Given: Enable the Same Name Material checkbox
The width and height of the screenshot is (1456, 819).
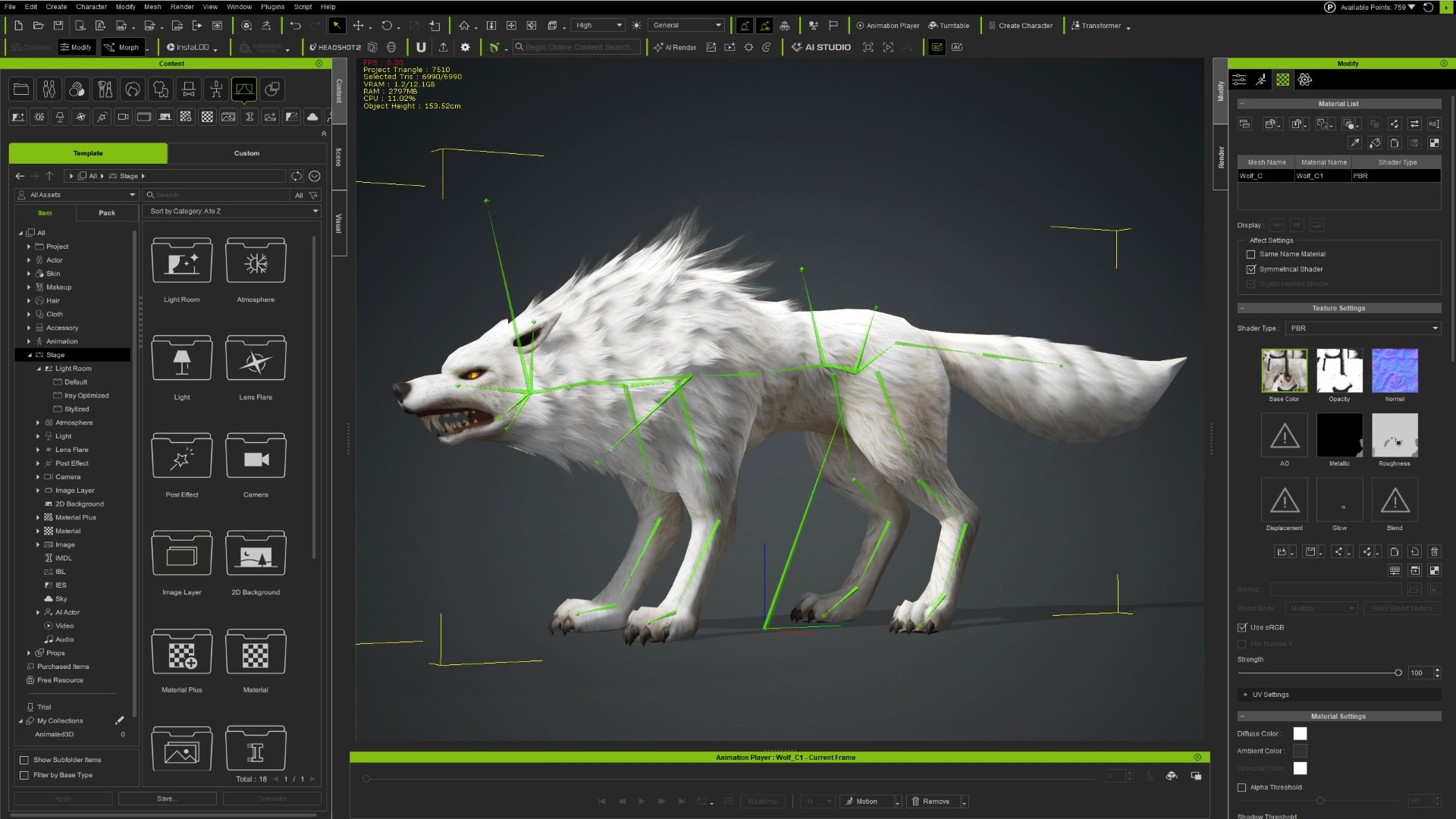Looking at the screenshot, I should [x=1251, y=254].
